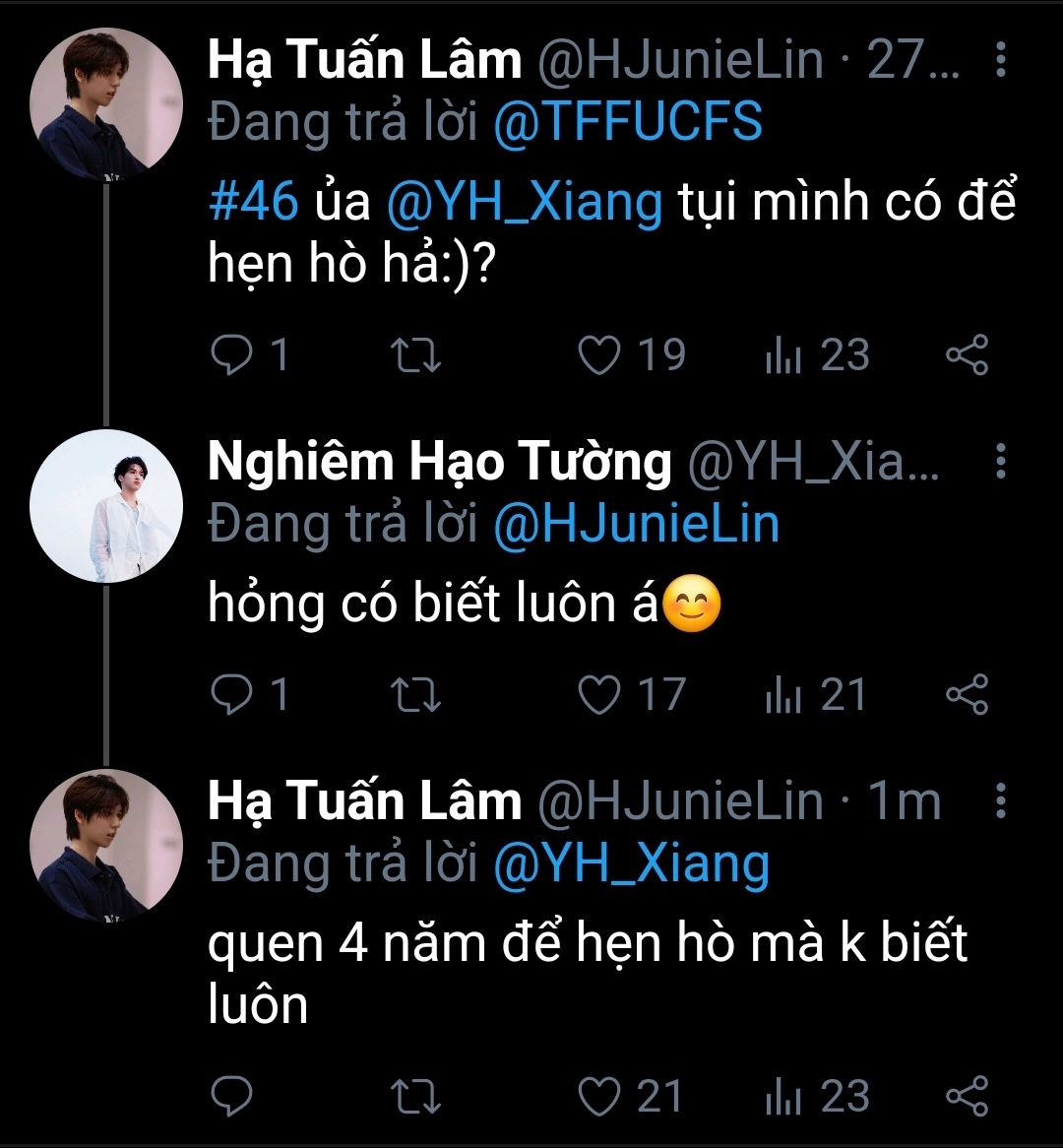The image size is (1063, 1148).
Task: Retweet the "quen 4 năm" tweet
Action: pos(416,1097)
